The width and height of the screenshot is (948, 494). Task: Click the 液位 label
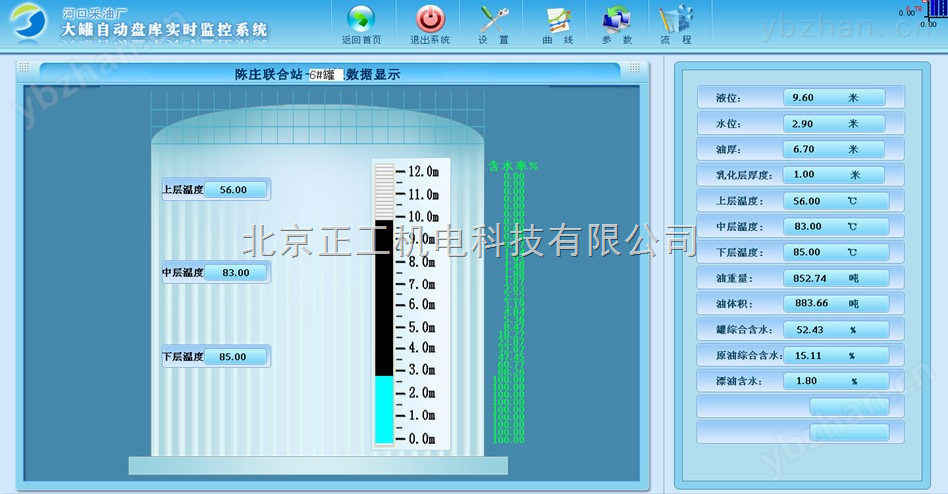point(728,98)
